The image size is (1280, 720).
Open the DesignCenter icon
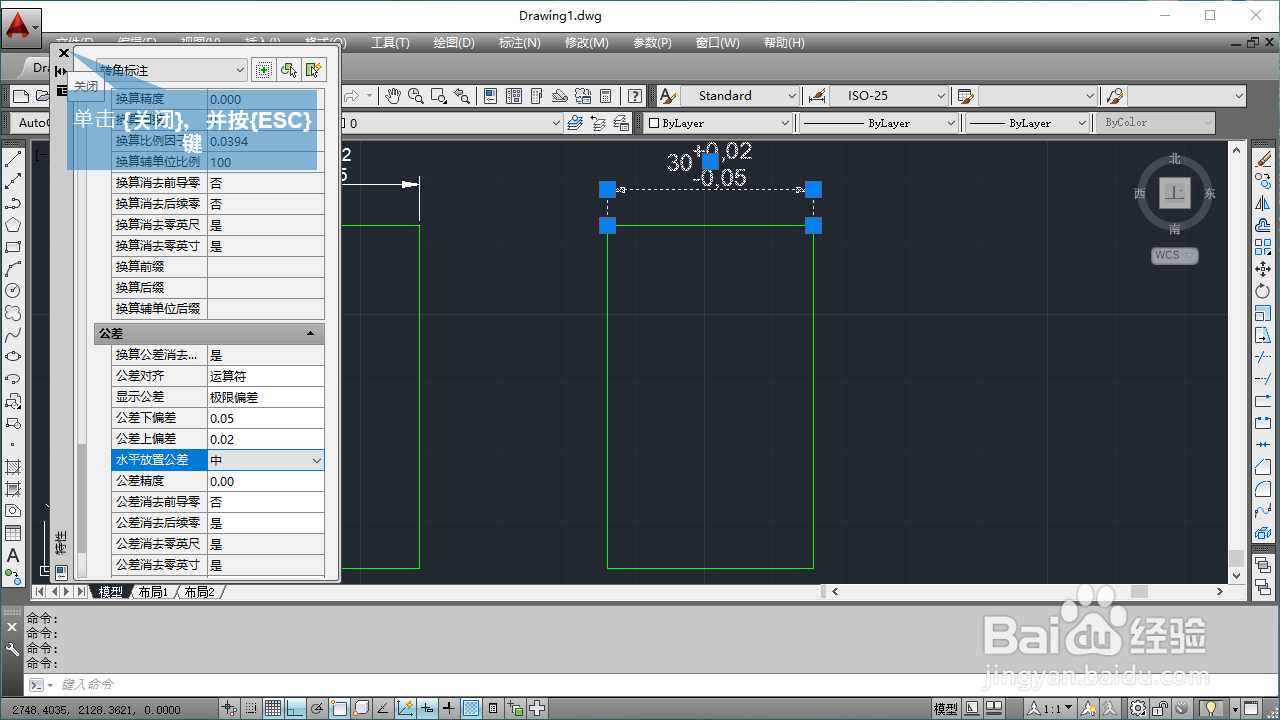pos(515,96)
